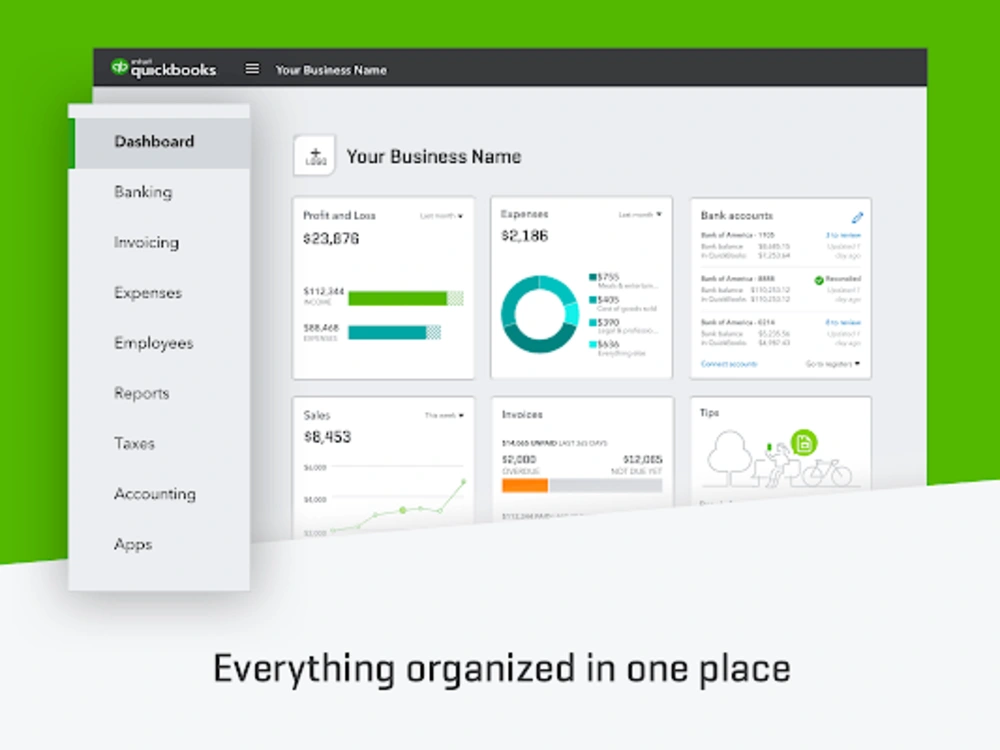The width and height of the screenshot is (1000, 750).
Task: Click the green Reconciled checkmark icon
Action: click(818, 280)
